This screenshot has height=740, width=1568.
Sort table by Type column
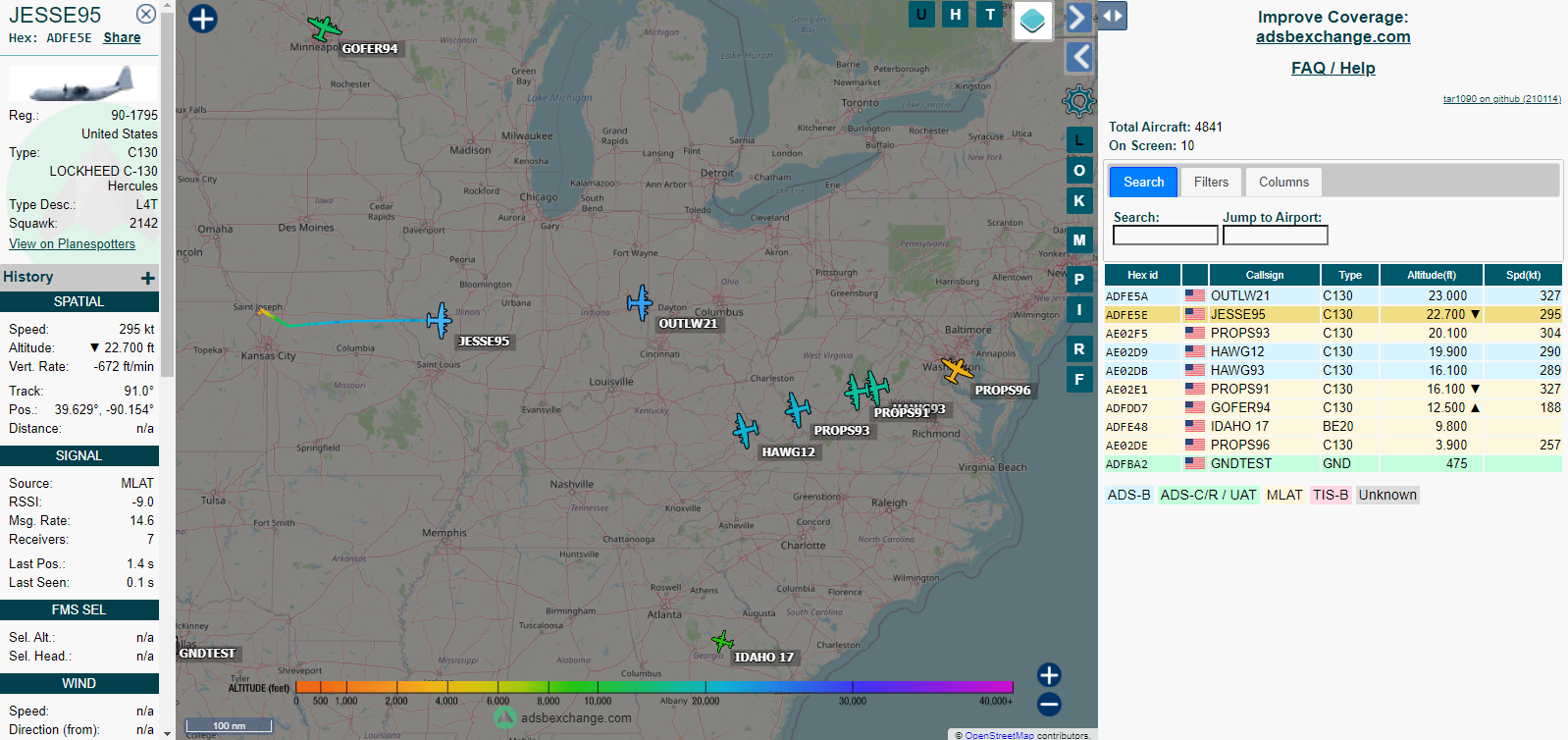tap(1349, 275)
